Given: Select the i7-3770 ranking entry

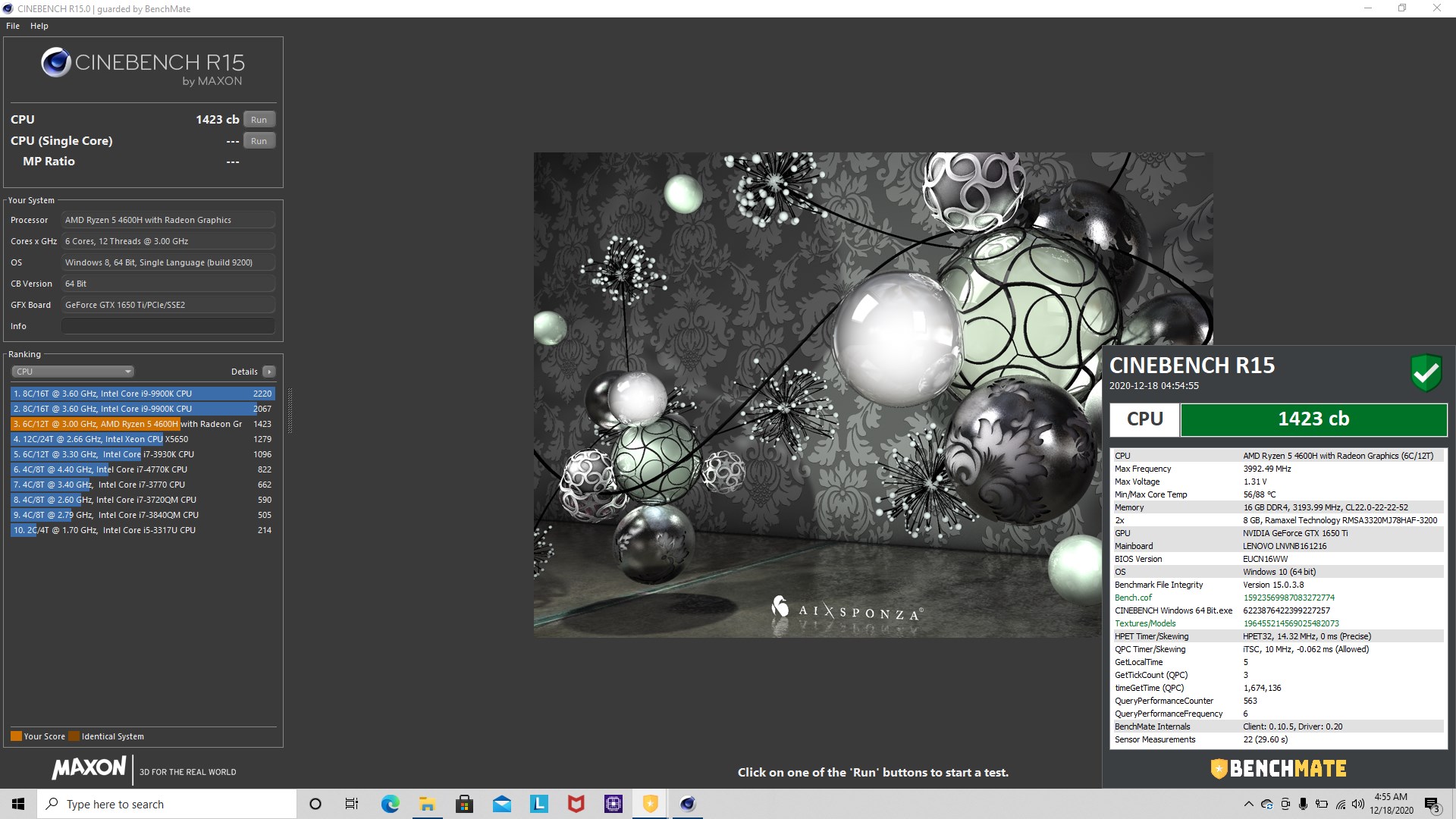Looking at the screenshot, I should tap(143, 485).
